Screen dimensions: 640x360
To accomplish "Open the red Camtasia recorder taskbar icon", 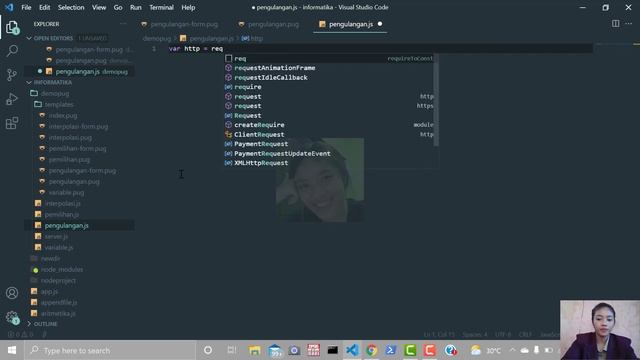I will tap(430, 350).
